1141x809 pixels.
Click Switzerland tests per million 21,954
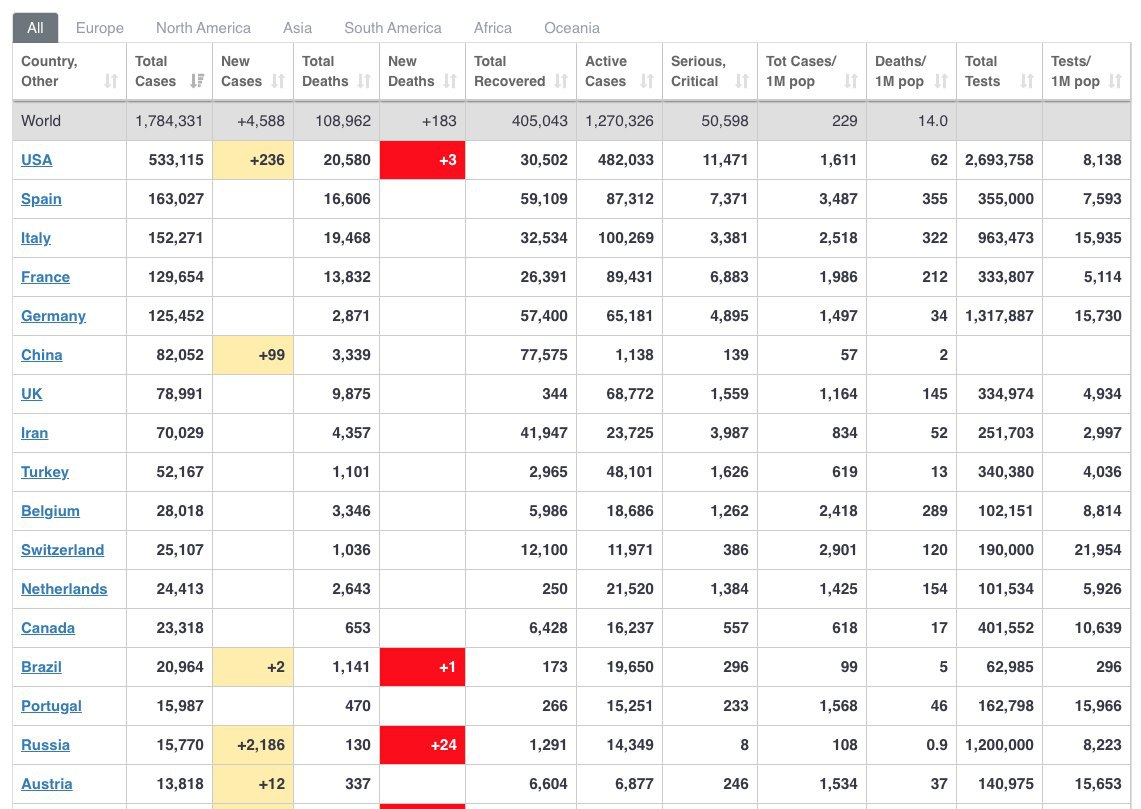pyautogui.click(x=1098, y=550)
